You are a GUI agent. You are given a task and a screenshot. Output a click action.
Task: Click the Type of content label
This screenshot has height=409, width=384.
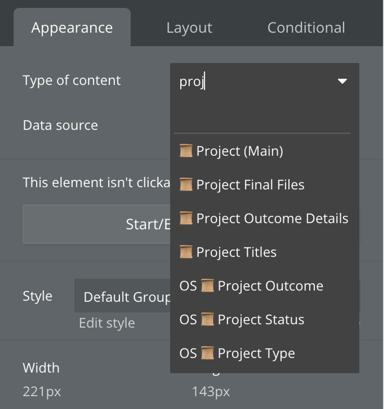pyautogui.click(x=72, y=81)
